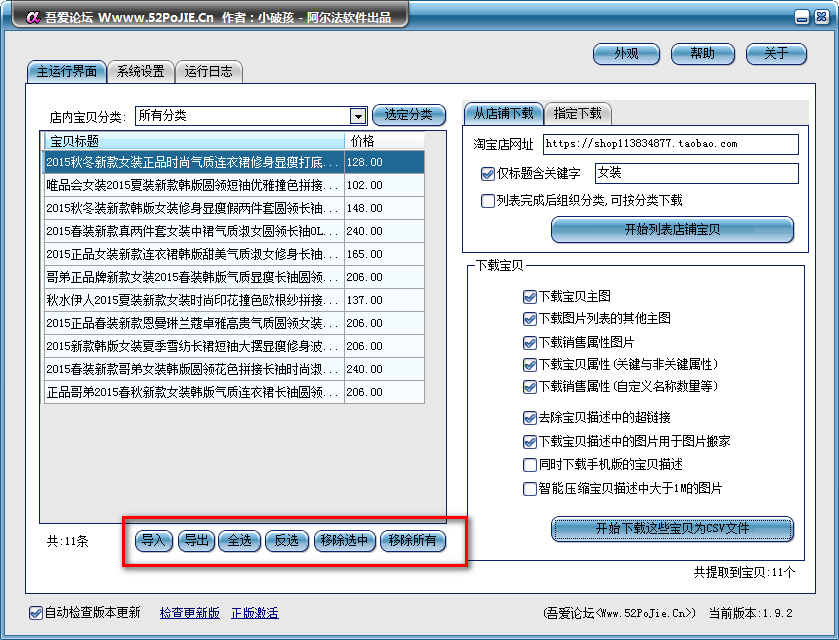This screenshot has width=839, height=640.
Task: Toggle 下载图片列表的其他主图 checkbox
Action: coord(529,319)
